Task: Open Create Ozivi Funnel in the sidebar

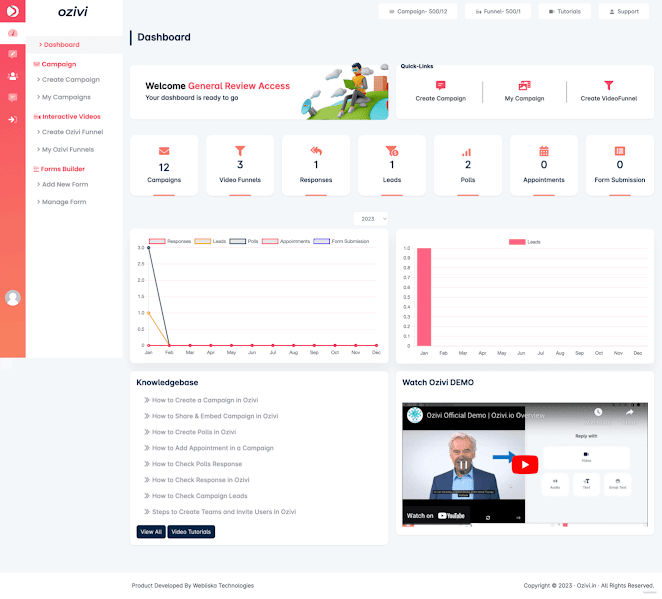Action: click(70, 132)
